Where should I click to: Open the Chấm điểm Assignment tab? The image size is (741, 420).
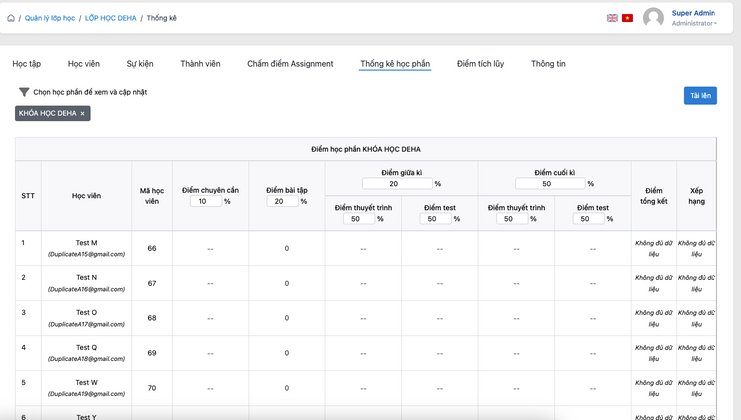pos(290,64)
